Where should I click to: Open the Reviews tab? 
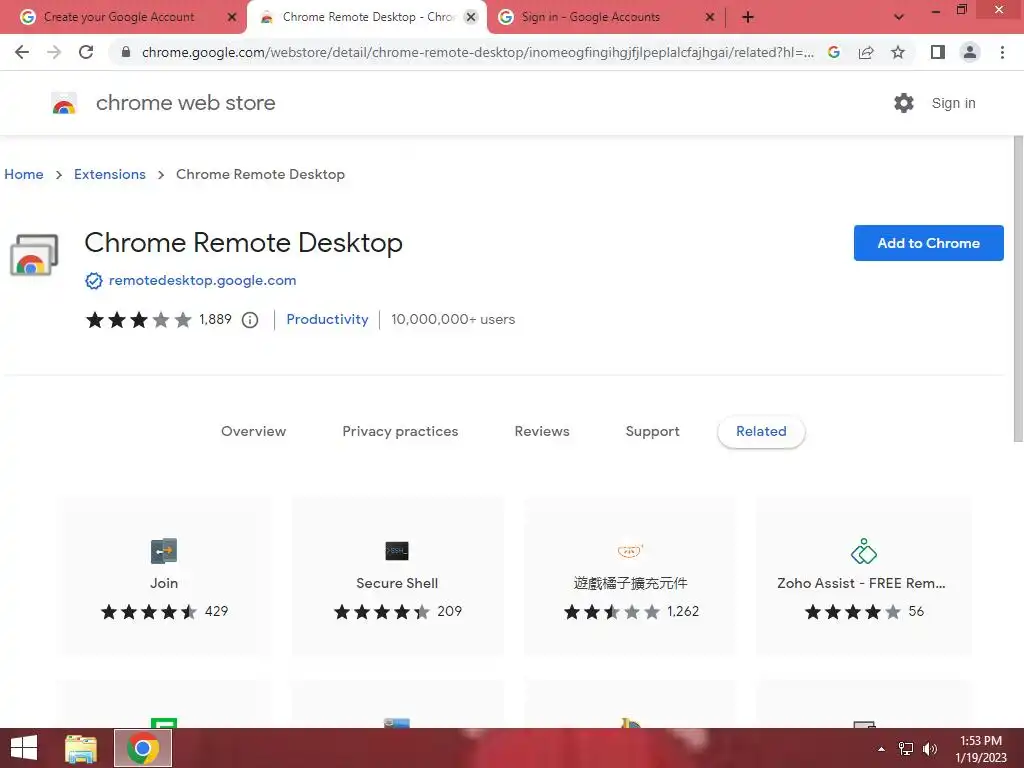tap(542, 431)
